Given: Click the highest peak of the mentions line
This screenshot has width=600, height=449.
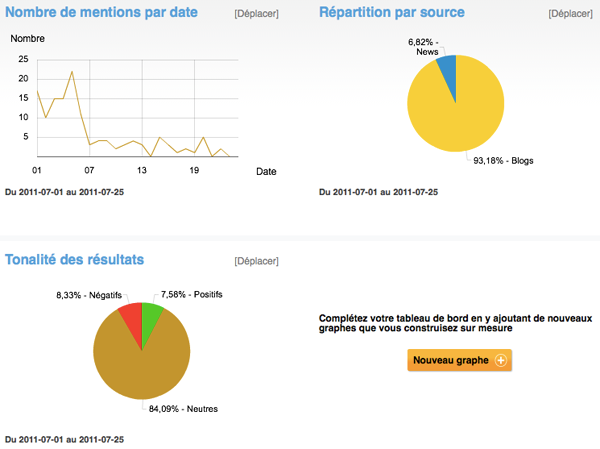Looking at the screenshot, I should (x=72, y=72).
